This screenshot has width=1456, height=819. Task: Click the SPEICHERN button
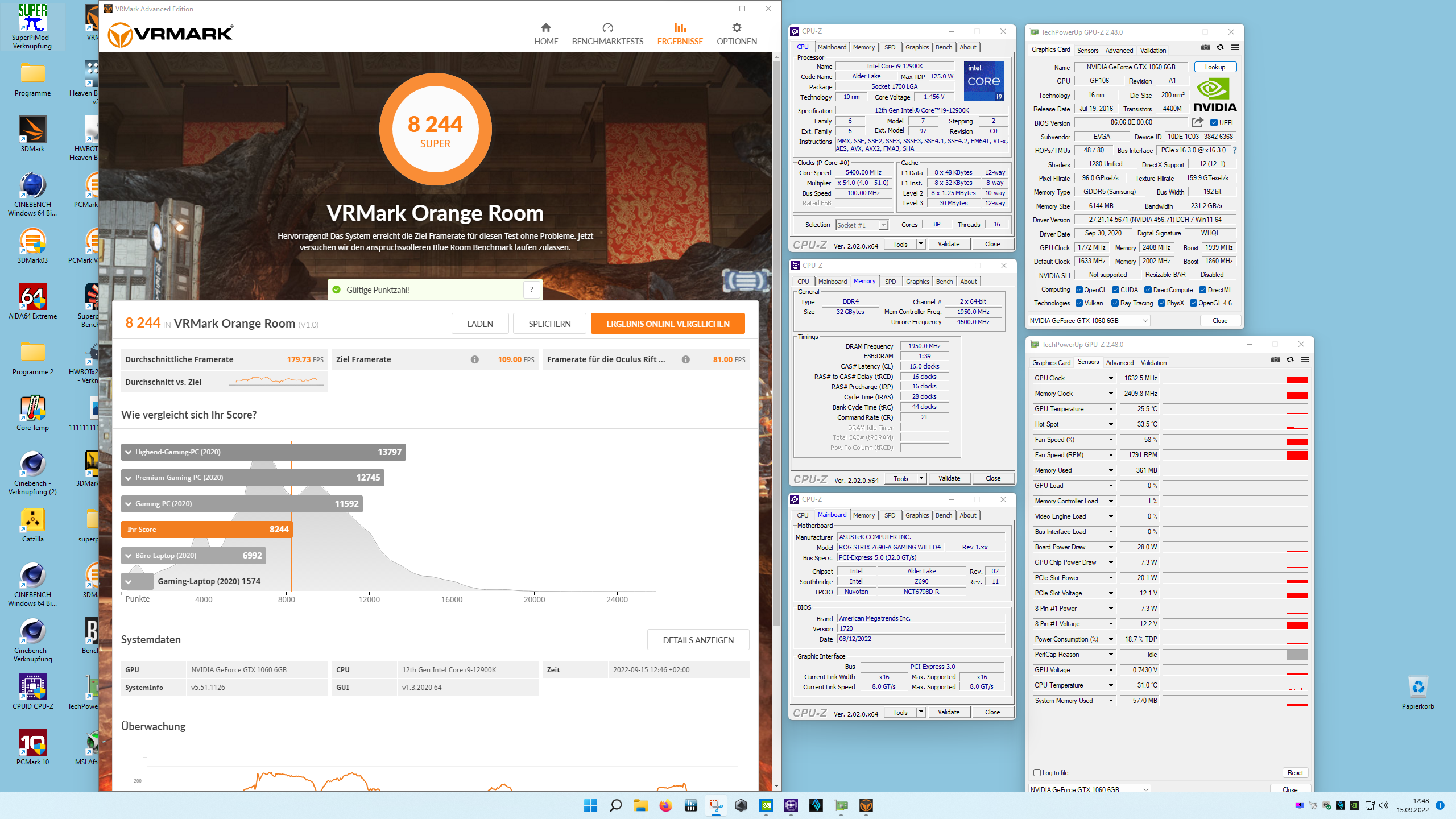(x=549, y=324)
